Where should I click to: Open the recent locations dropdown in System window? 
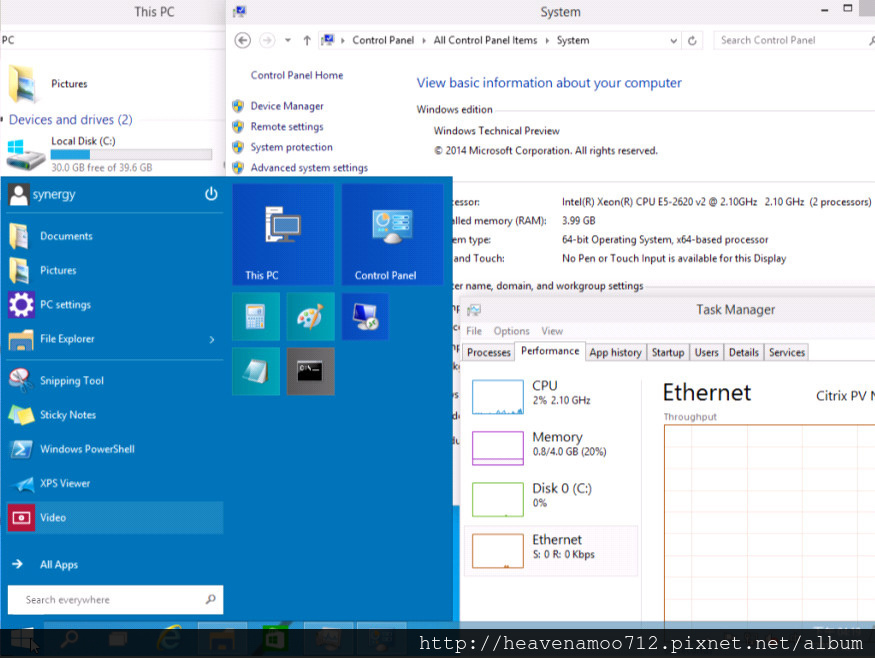click(287, 40)
